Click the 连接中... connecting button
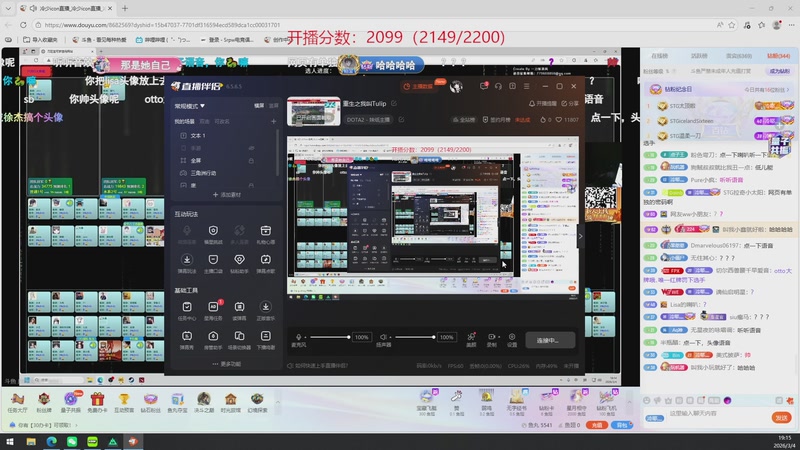The width and height of the screenshot is (800, 450). point(549,340)
